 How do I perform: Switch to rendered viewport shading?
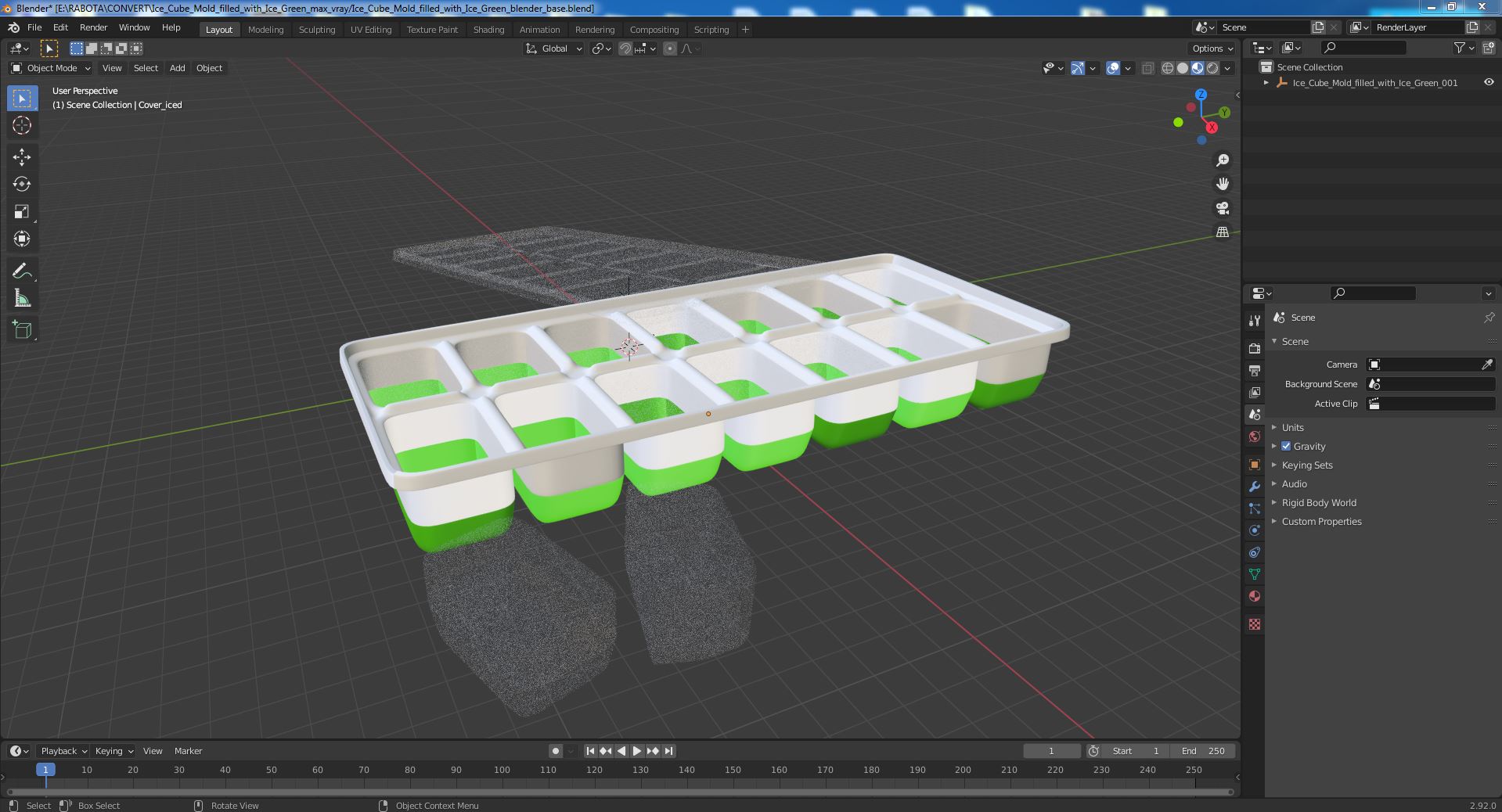[x=1212, y=68]
